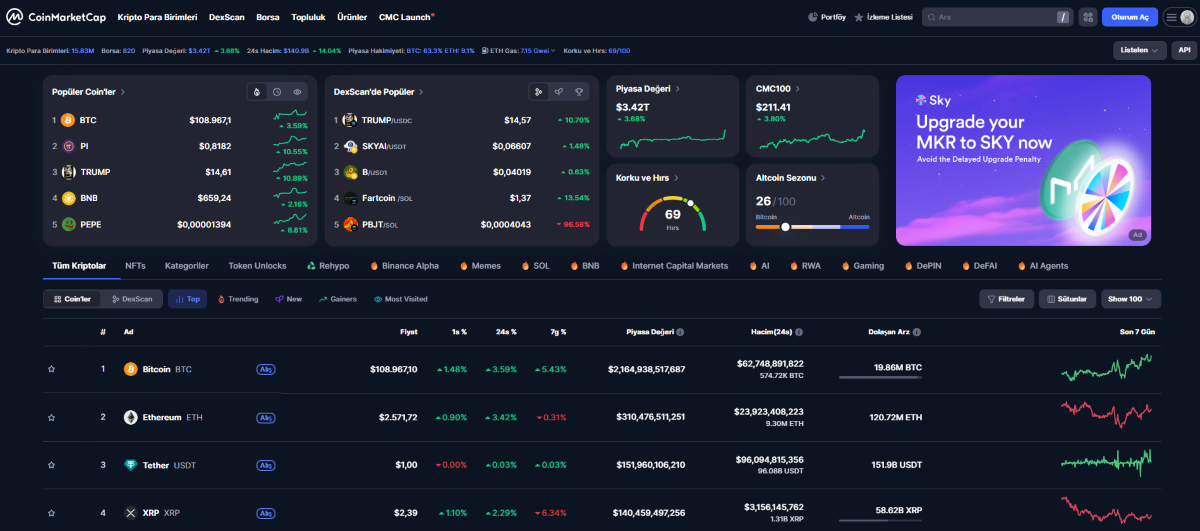Click the info icon next to Dolaşan Arz header
Image resolution: width=1200 pixels, height=531 pixels.
point(918,331)
